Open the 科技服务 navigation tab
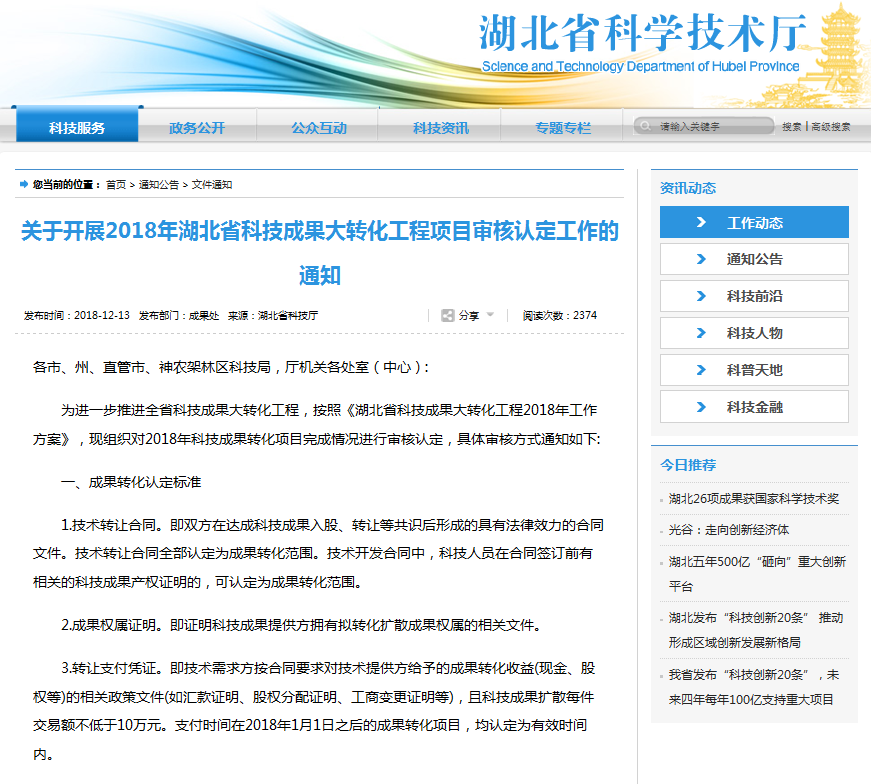The width and height of the screenshot is (871, 784). point(77,125)
